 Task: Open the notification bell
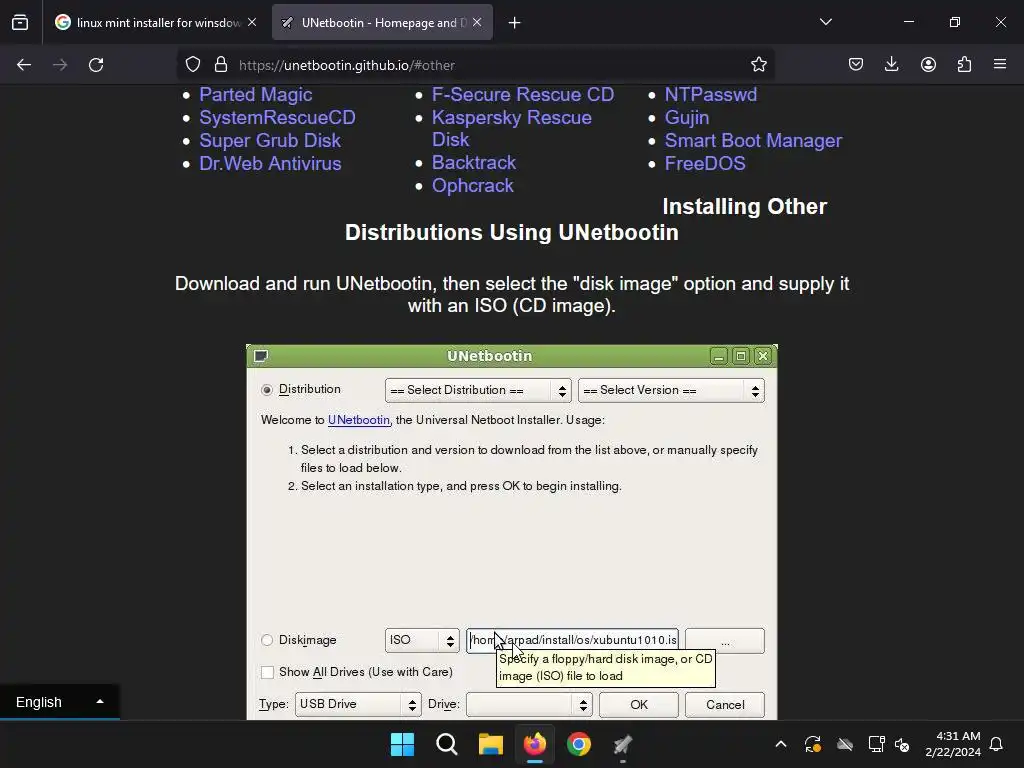point(997,744)
